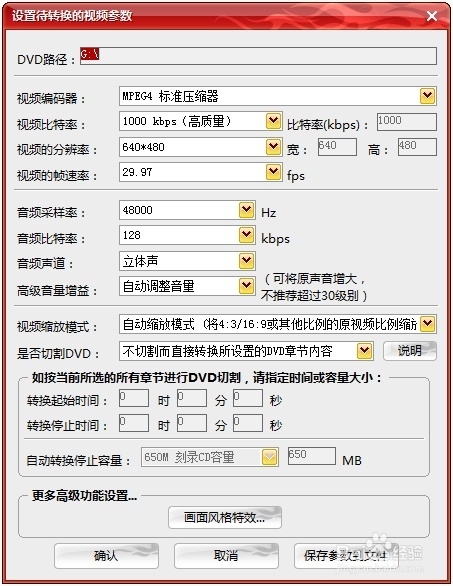Click 转换起始时间 hours field
The height and width of the screenshot is (586, 453).
134,398
